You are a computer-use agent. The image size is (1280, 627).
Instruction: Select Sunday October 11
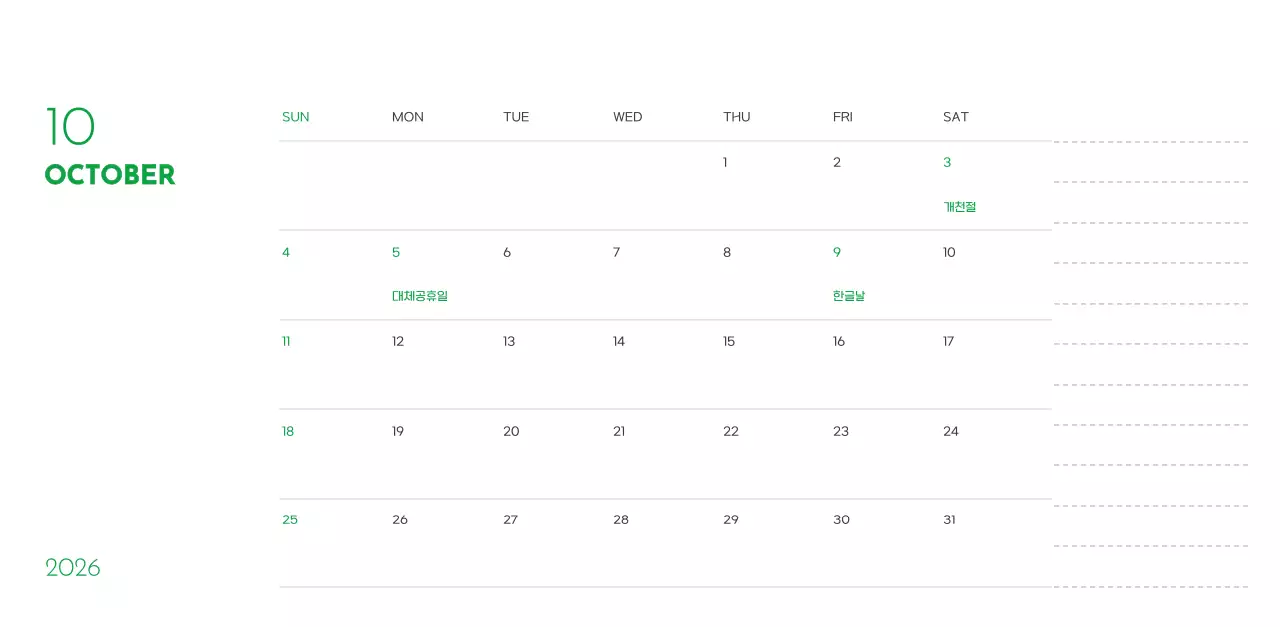point(286,342)
